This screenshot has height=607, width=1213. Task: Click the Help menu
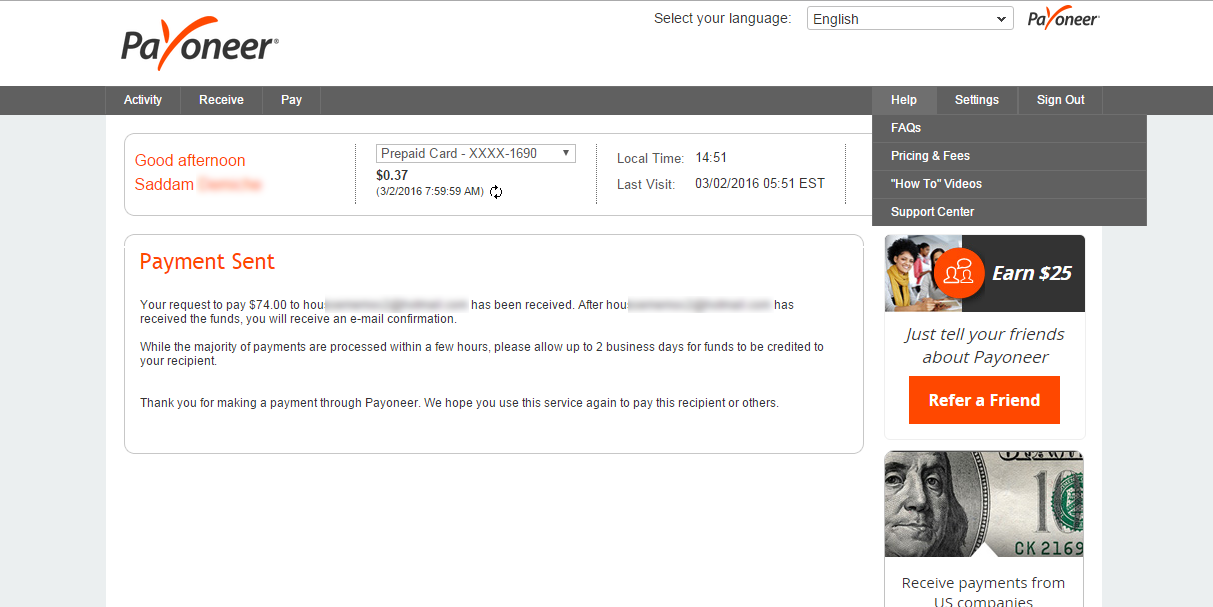click(x=904, y=100)
